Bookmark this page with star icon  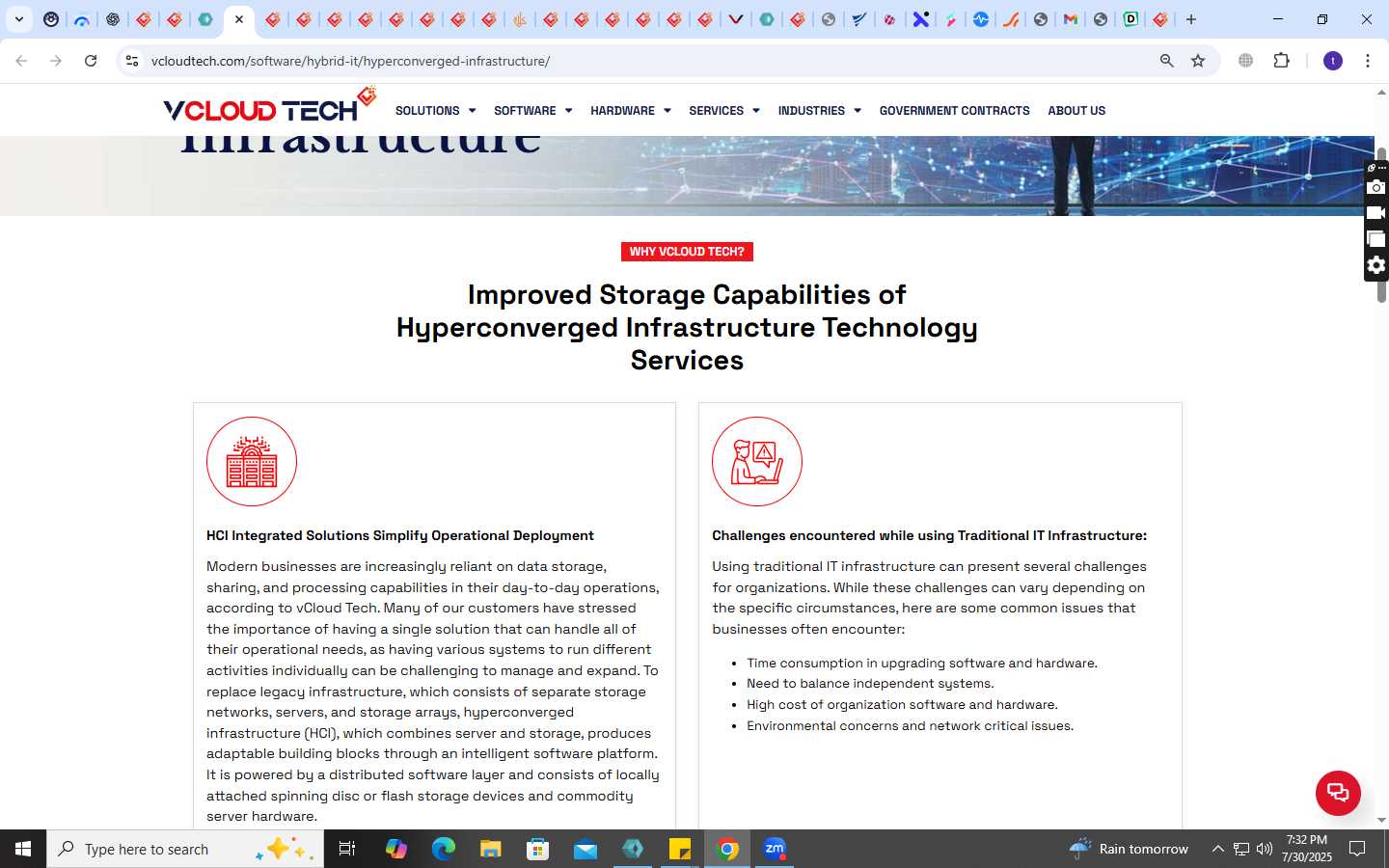tap(1198, 61)
